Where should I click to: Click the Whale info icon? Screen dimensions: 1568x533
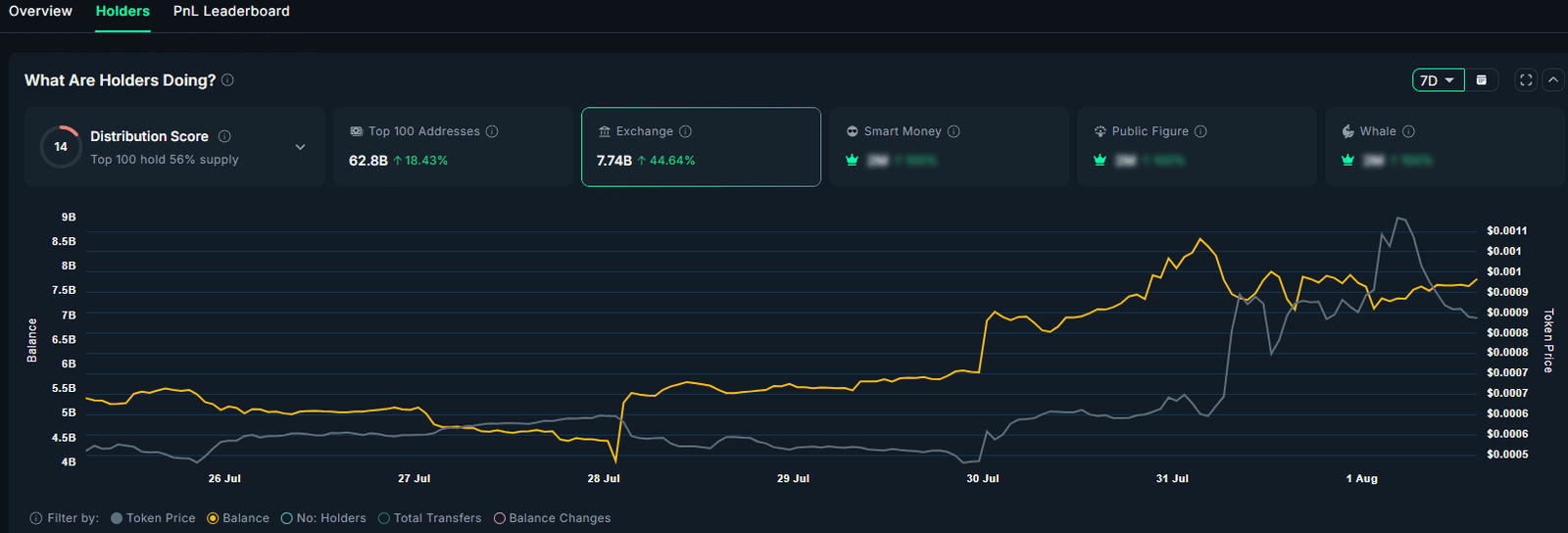1408,131
